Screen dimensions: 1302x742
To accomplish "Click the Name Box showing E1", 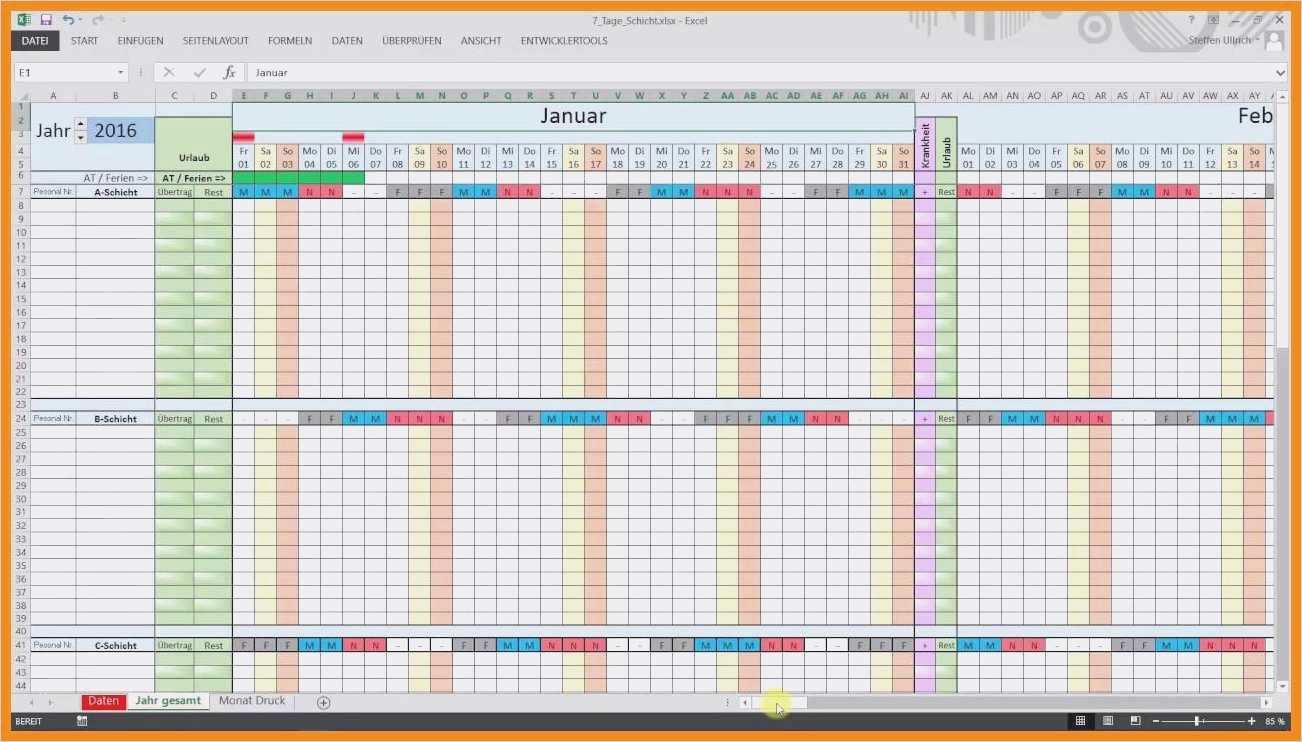I will tap(65, 73).
